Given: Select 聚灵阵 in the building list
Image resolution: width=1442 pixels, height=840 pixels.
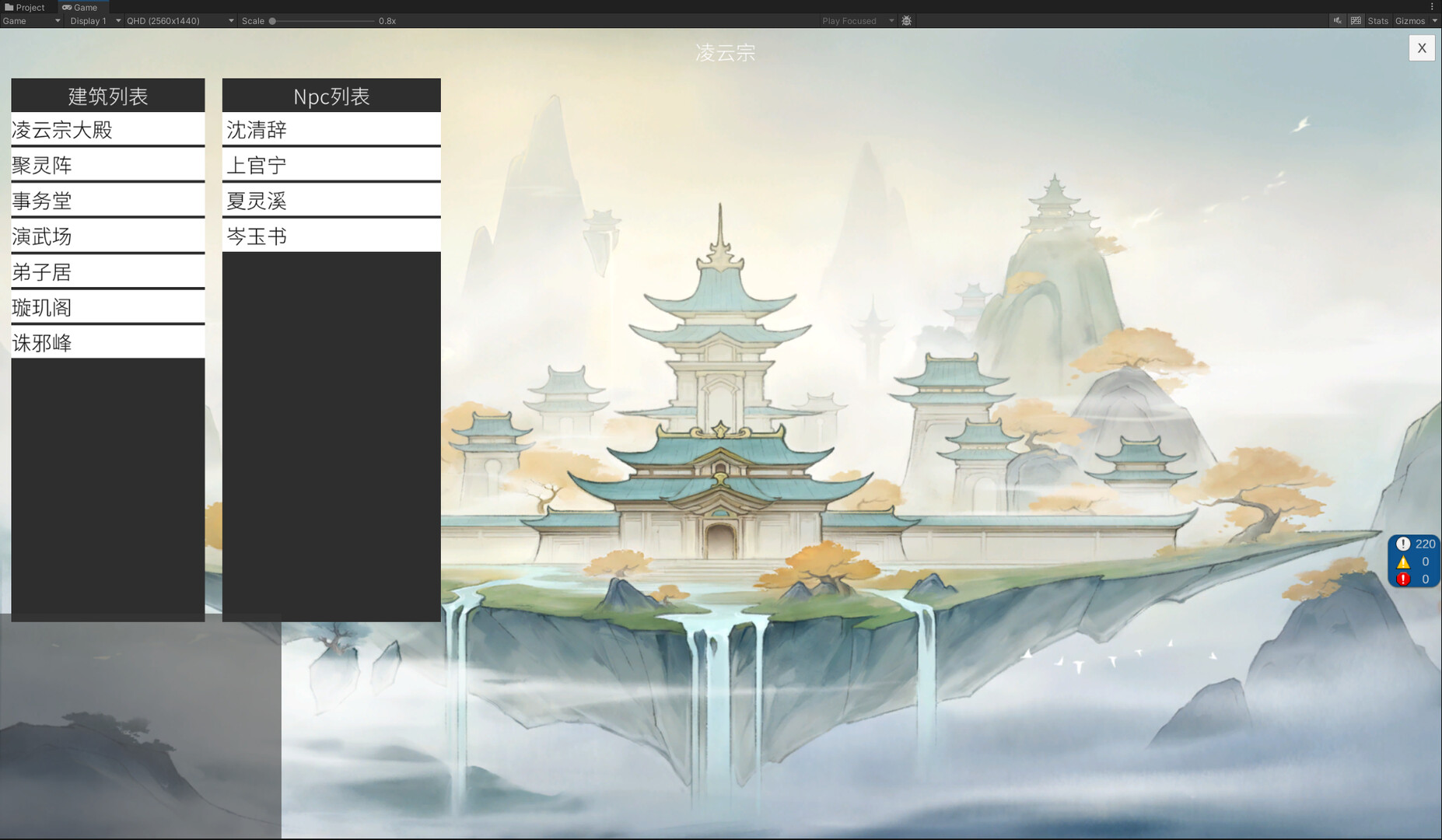Looking at the screenshot, I should pos(108,165).
